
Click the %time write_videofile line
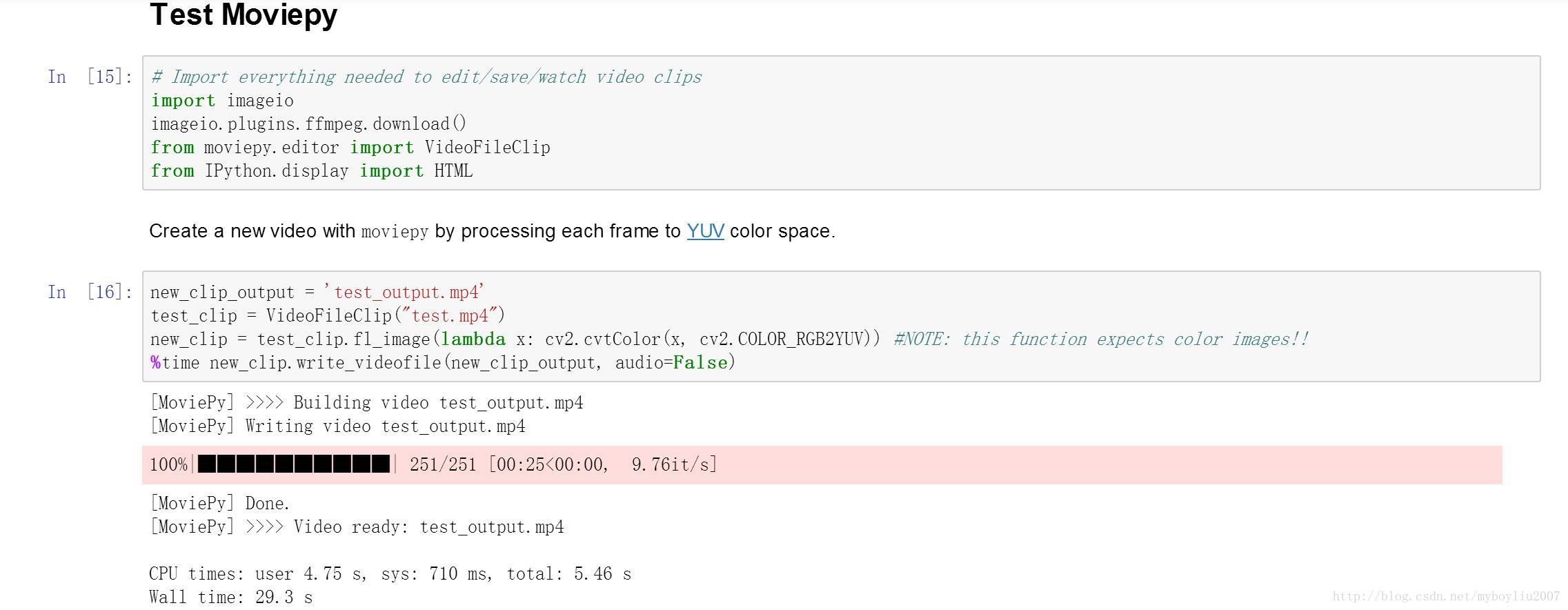click(443, 363)
